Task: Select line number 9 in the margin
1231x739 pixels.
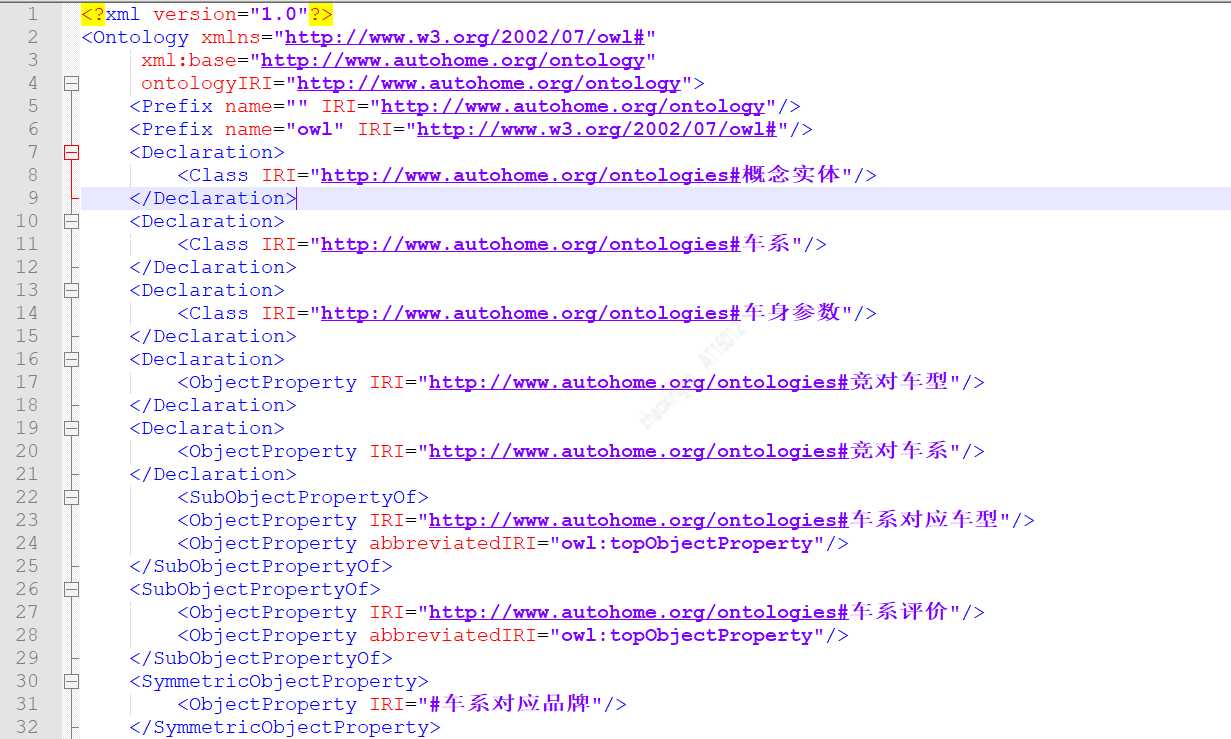Action: coord(32,199)
